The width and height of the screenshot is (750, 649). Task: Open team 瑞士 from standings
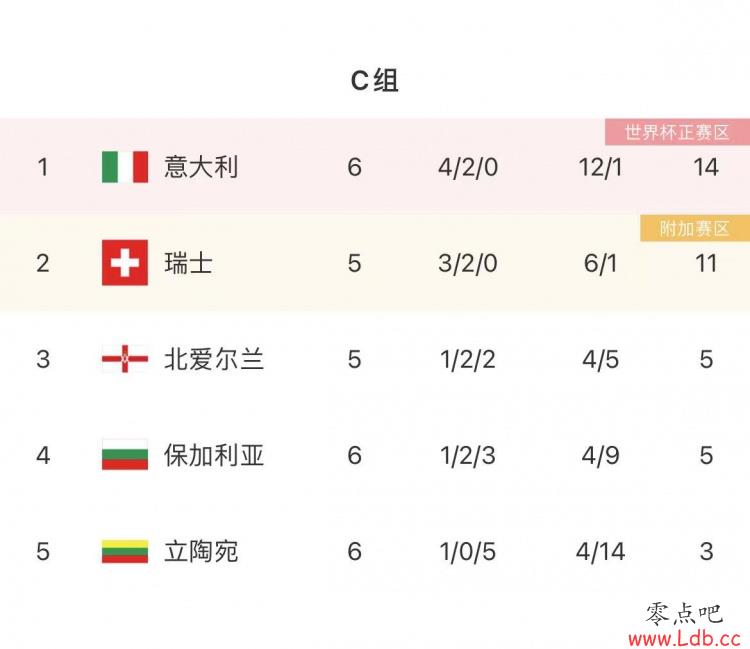[188, 263]
